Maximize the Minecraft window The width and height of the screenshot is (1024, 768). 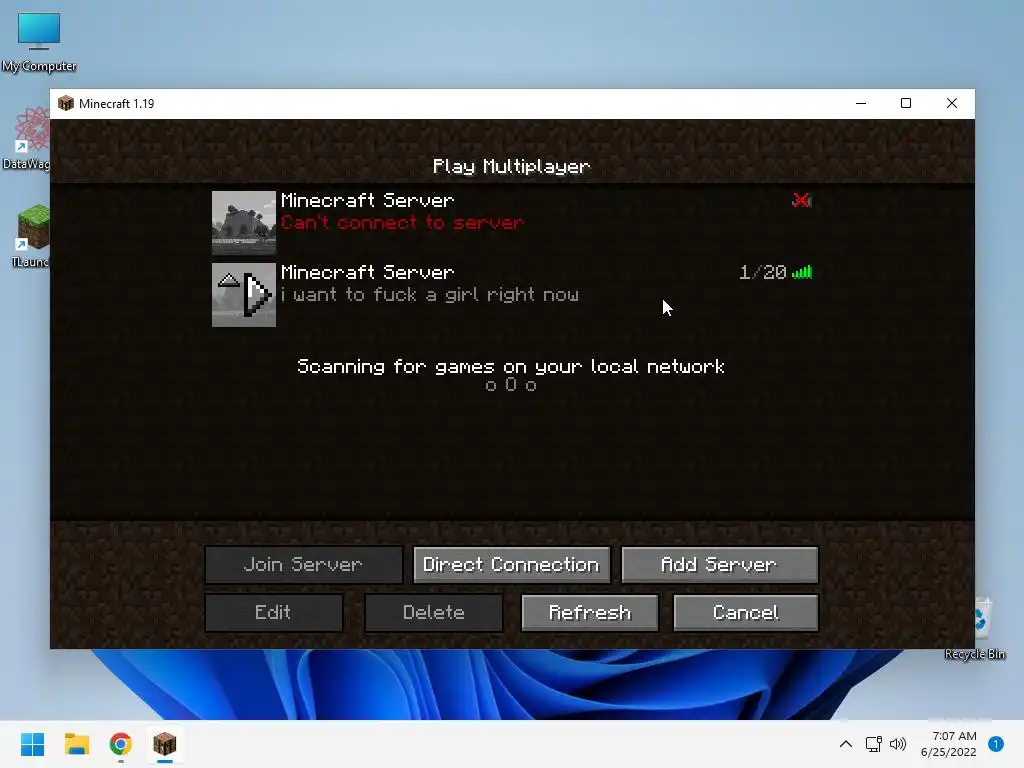(x=906, y=103)
